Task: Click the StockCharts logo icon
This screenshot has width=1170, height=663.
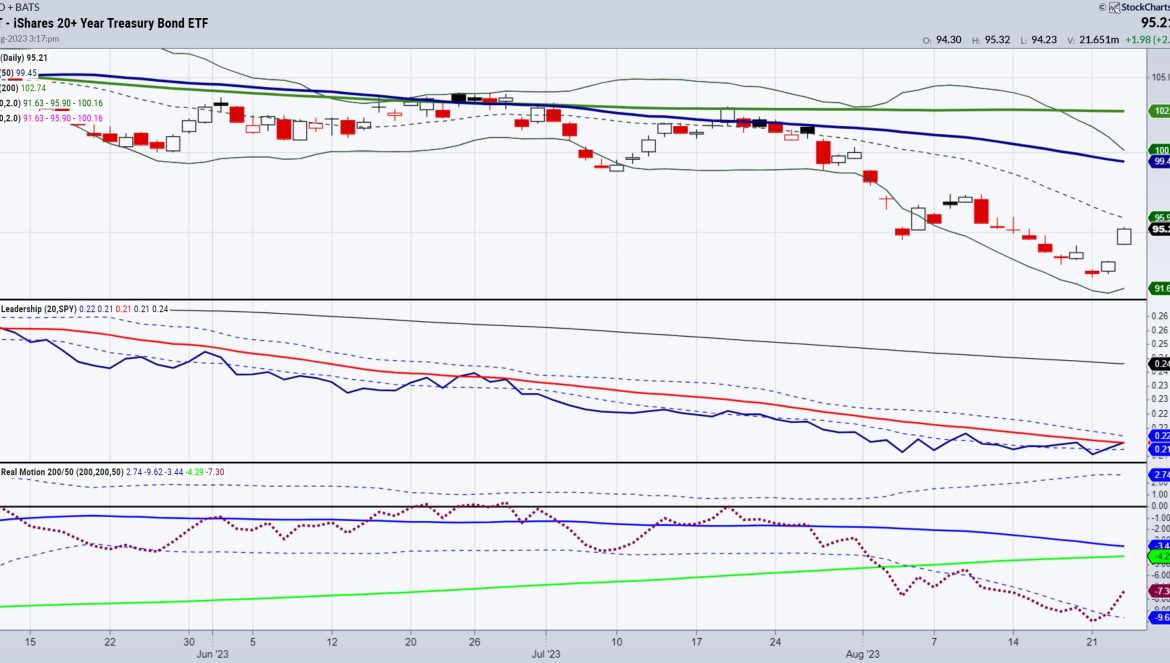Action: tap(1114, 7)
